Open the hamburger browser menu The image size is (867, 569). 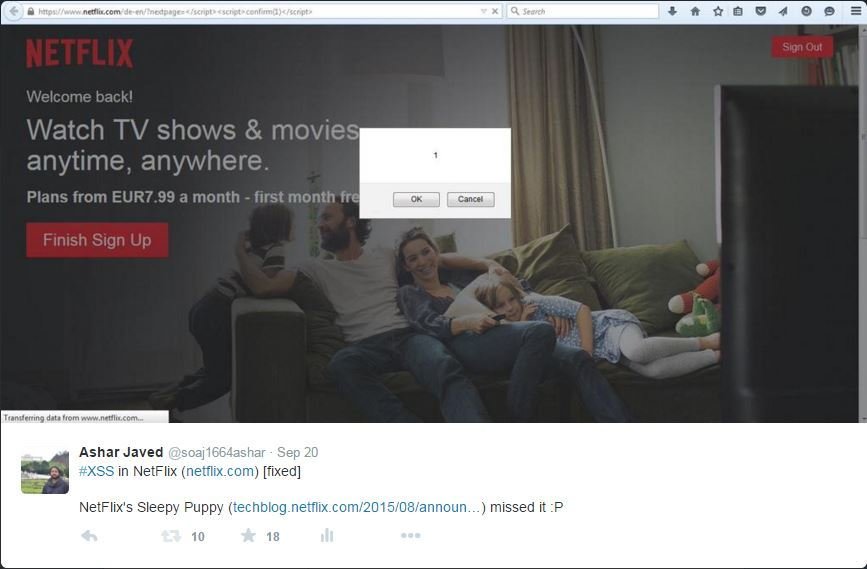click(855, 11)
